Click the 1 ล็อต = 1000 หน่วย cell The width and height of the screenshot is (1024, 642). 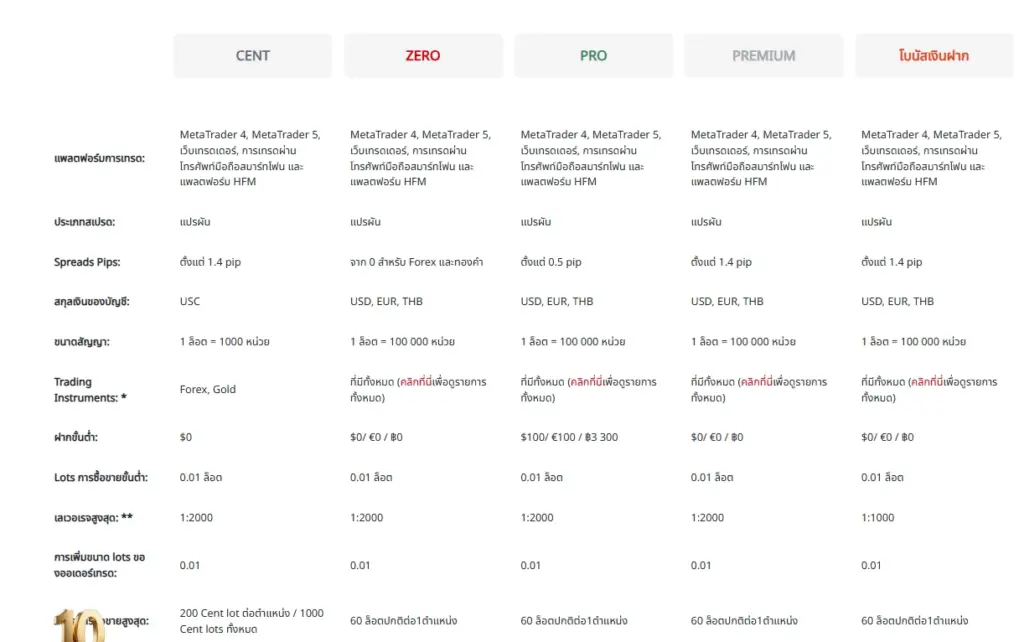[224, 341]
